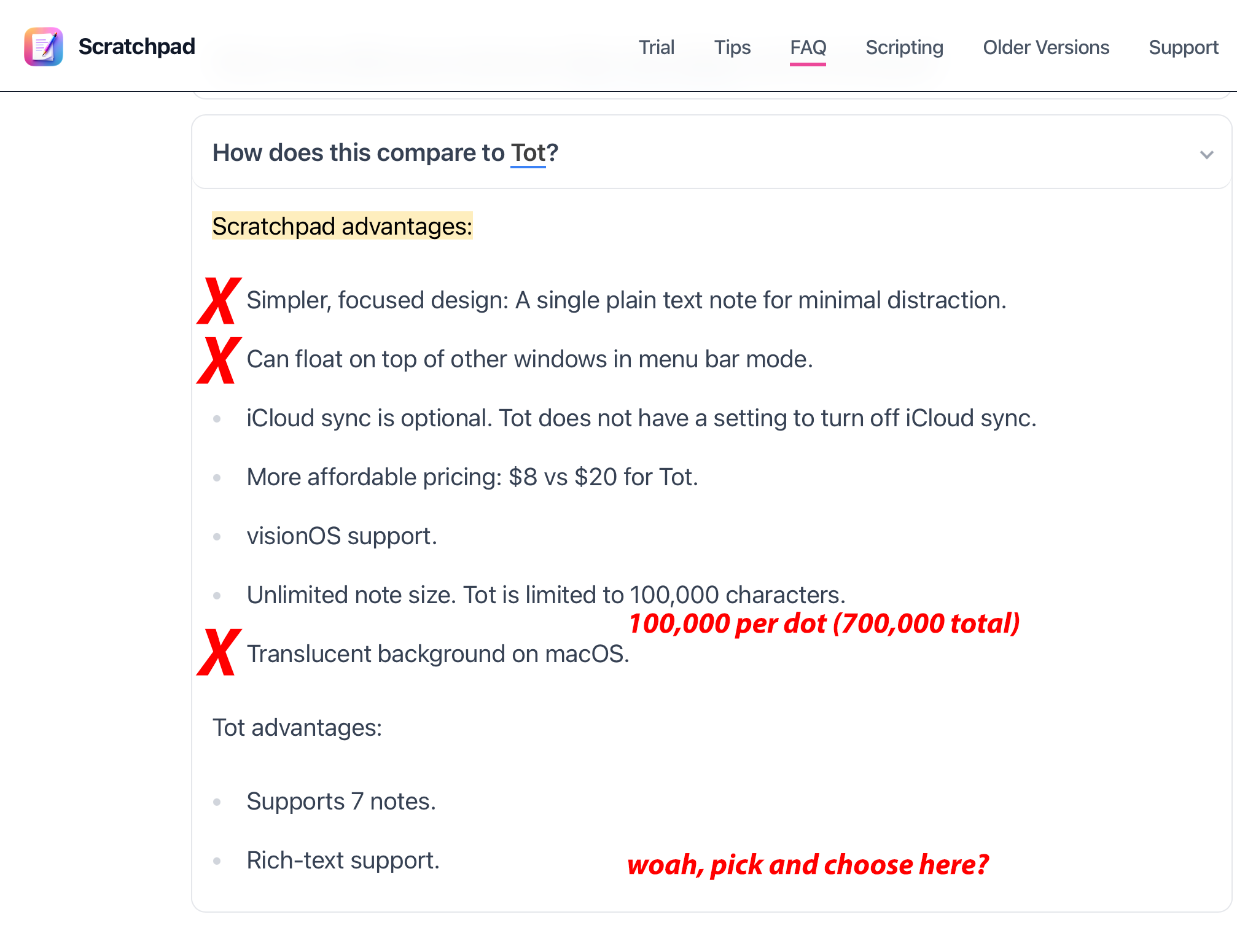
Task: Follow the Tot hyperlink in heading
Action: (528, 153)
